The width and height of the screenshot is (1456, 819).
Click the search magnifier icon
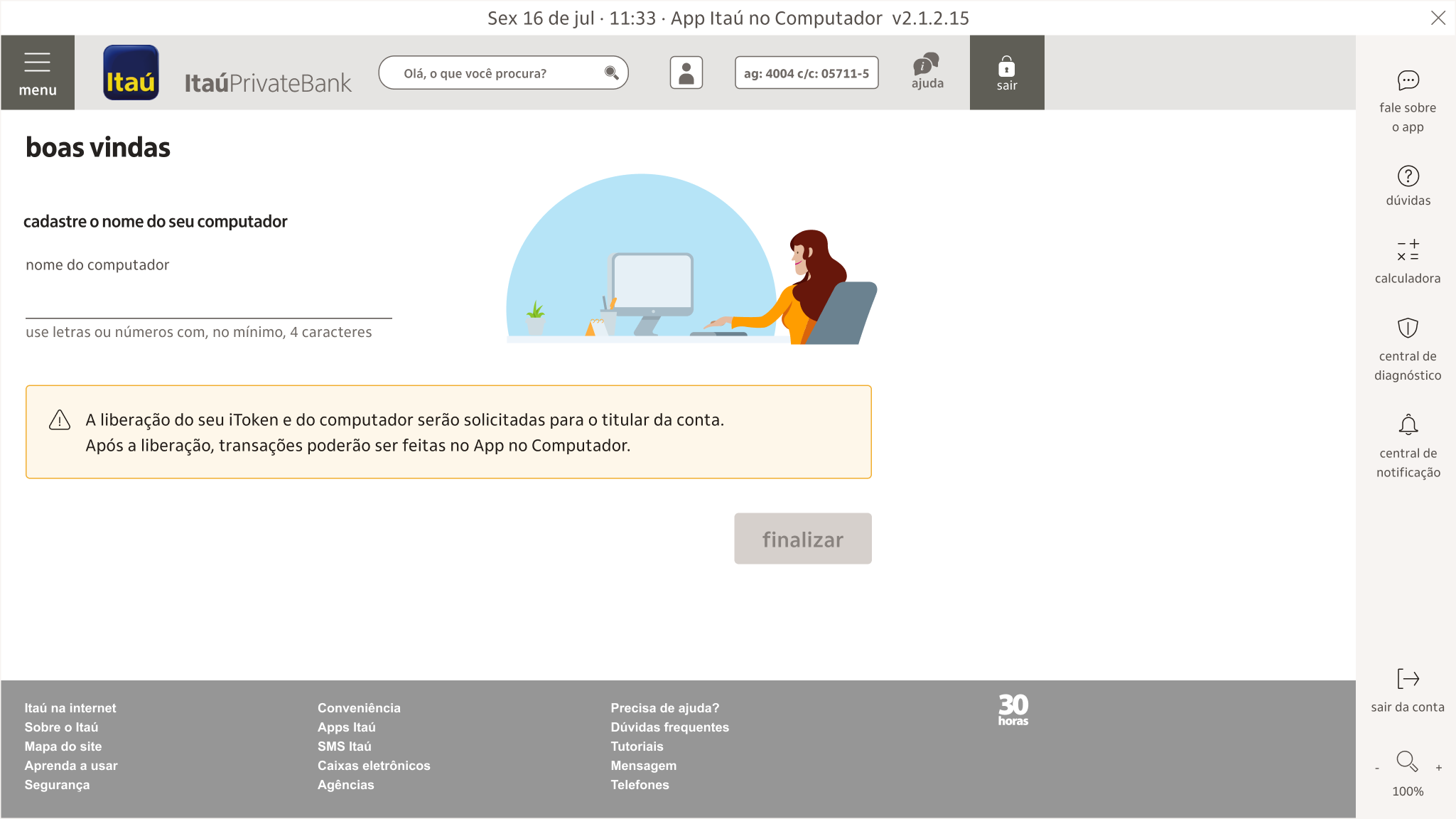click(611, 73)
